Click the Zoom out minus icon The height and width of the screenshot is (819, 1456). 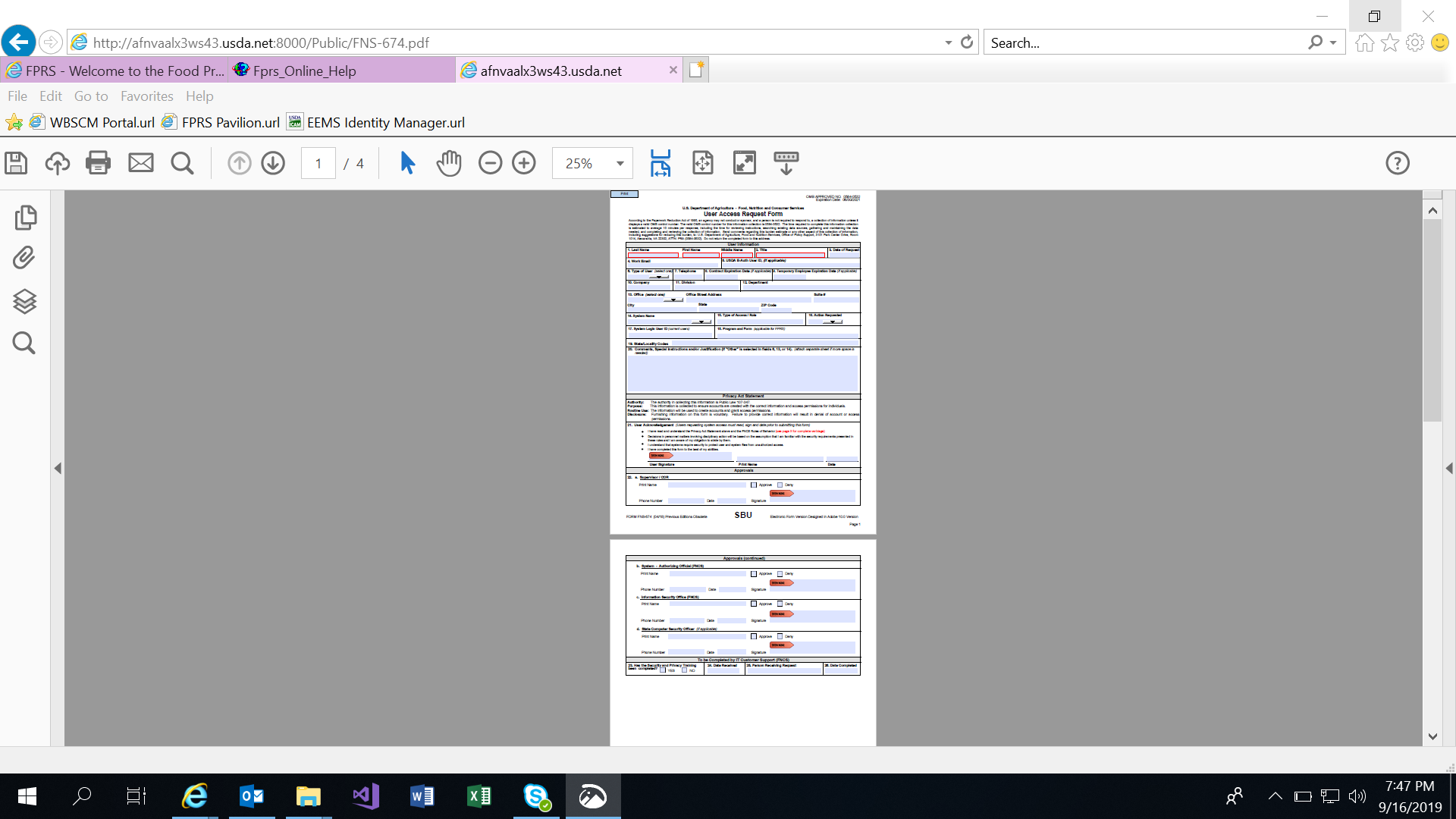coord(490,163)
